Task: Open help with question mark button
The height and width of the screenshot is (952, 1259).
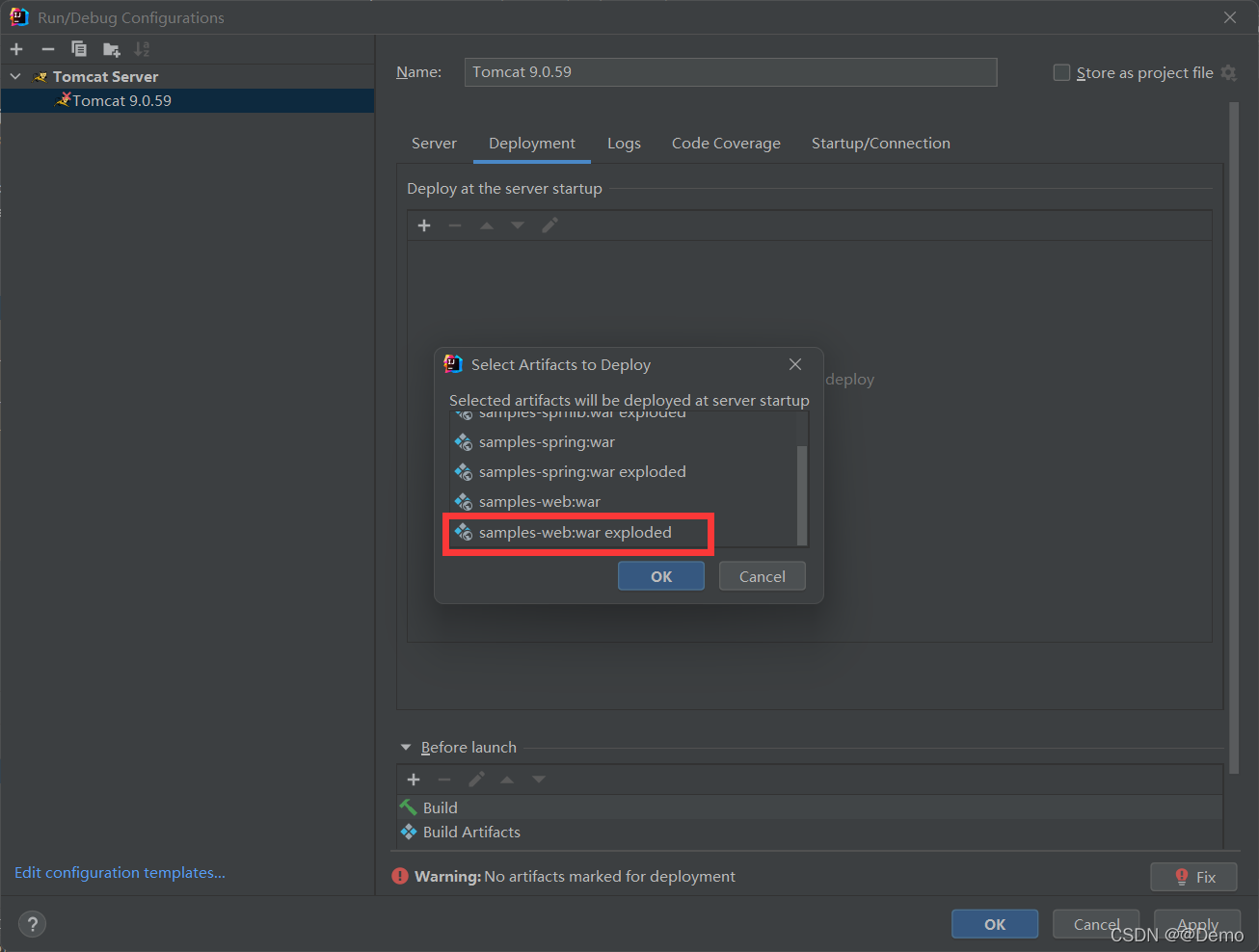Action: 33,924
